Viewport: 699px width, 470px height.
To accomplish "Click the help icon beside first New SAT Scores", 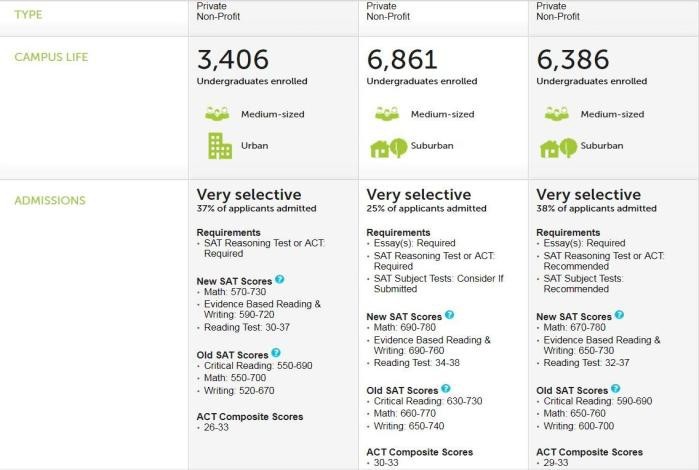I will tap(280, 279).
